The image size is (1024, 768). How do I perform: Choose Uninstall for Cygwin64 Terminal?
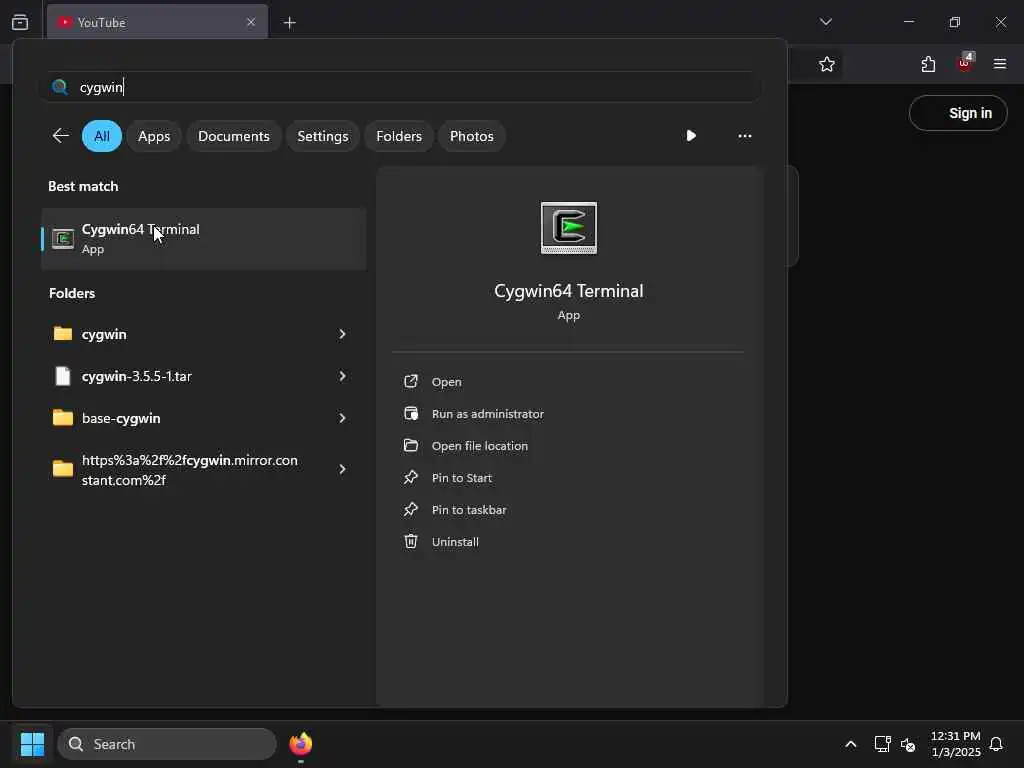(455, 542)
